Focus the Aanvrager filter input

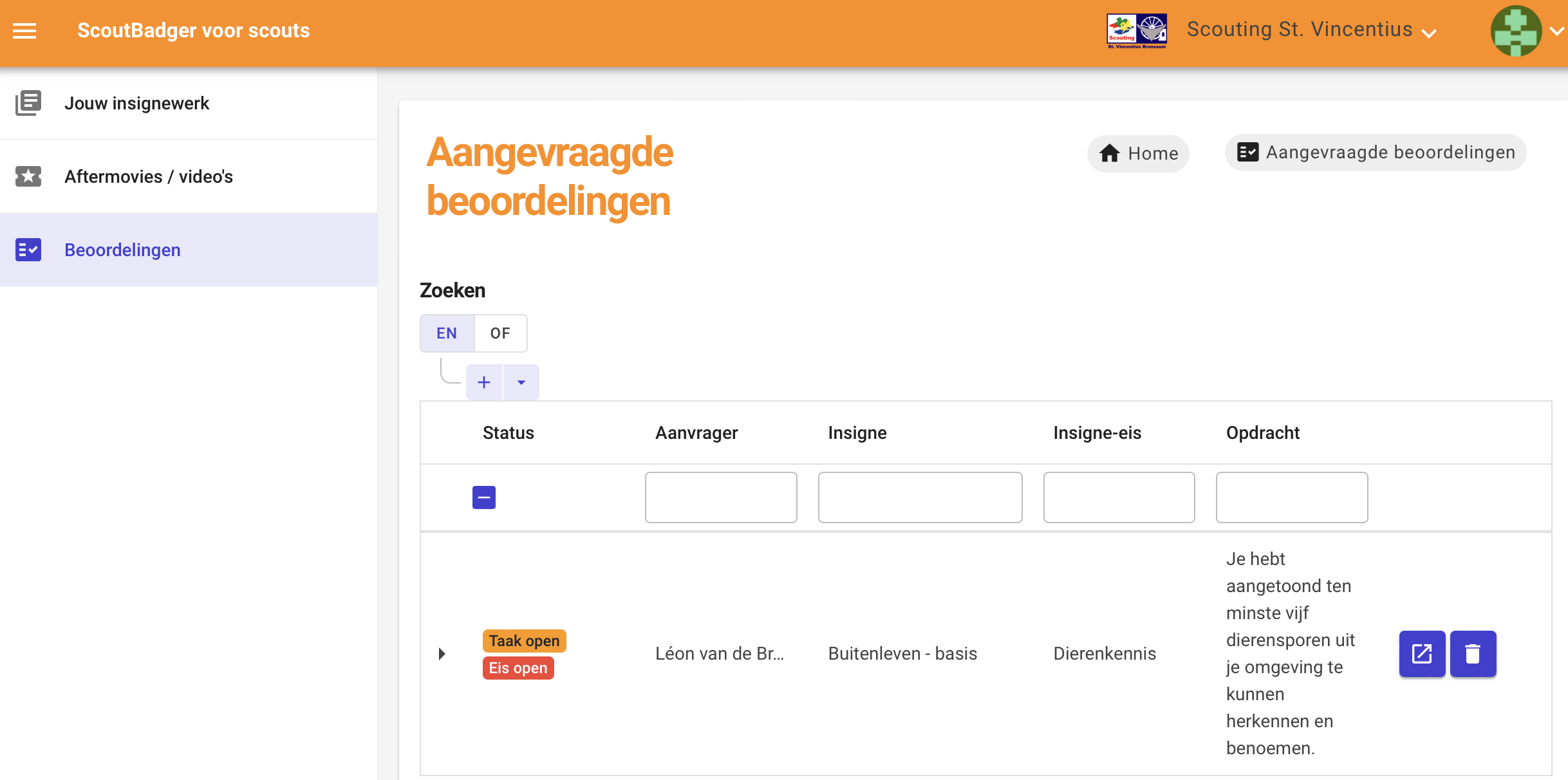(x=721, y=497)
